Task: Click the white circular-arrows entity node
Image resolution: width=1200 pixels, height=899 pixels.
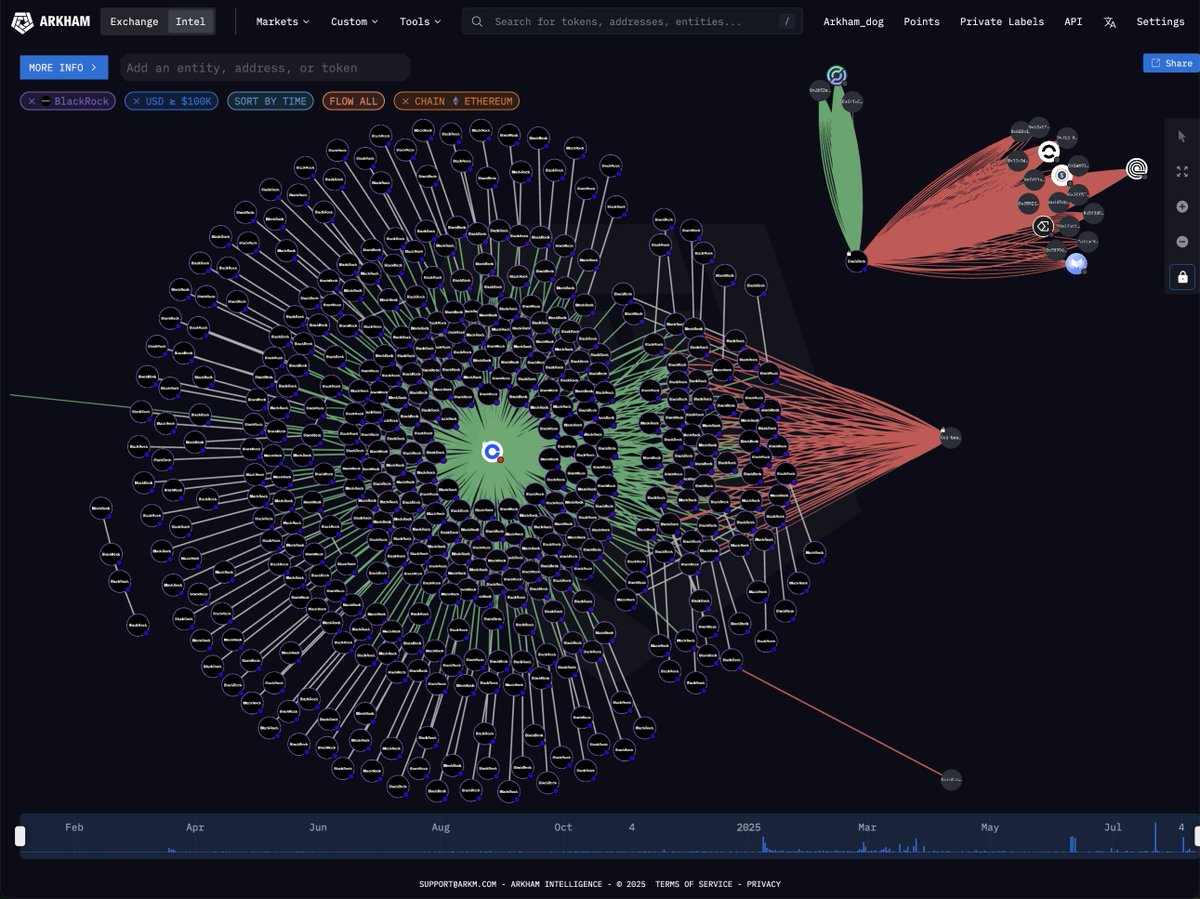Action: click(1048, 152)
